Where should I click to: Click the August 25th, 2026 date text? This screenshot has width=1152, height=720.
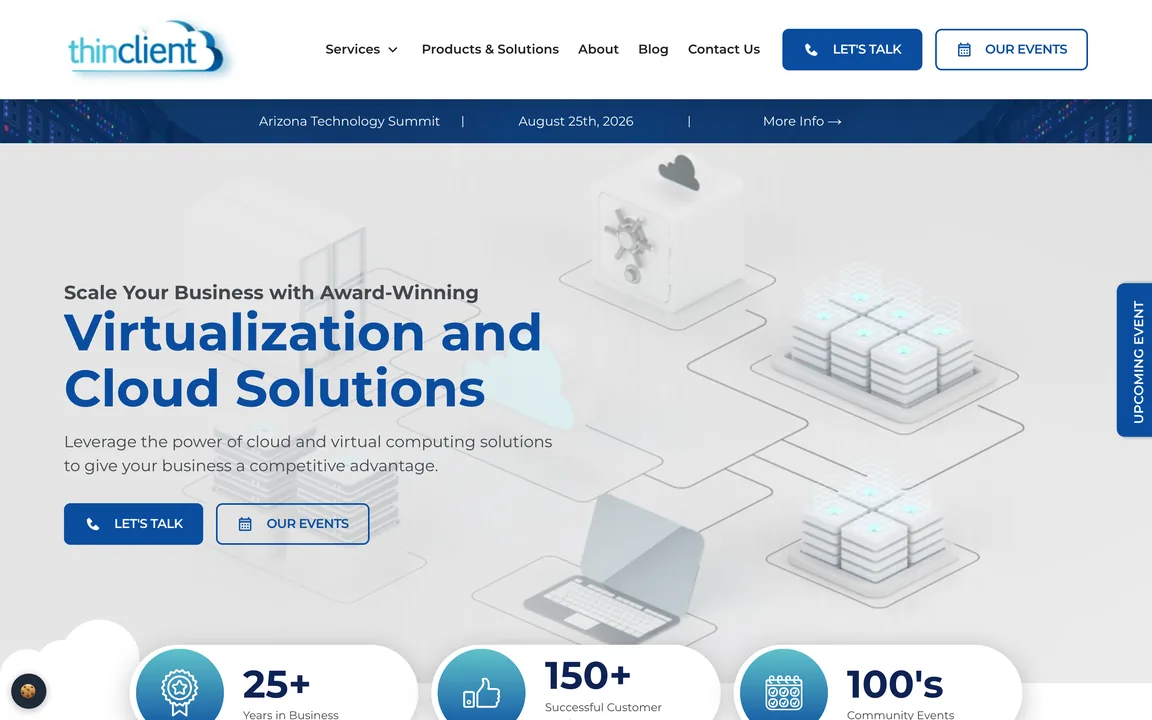[x=575, y=121]
